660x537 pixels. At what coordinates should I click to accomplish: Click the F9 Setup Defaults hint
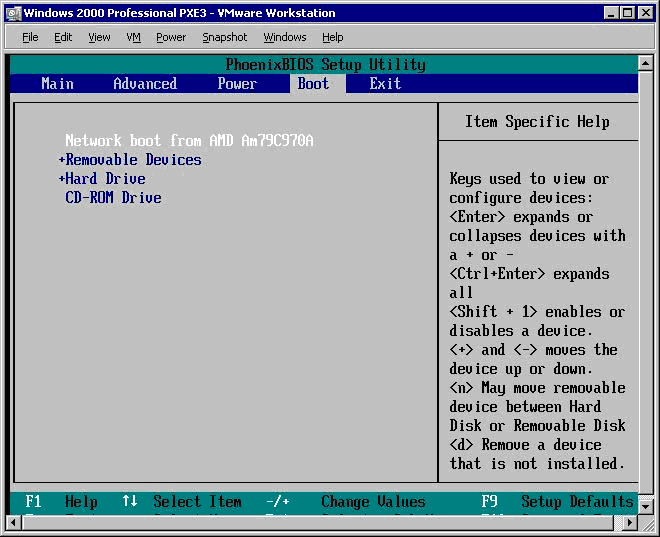coord(557,502)
